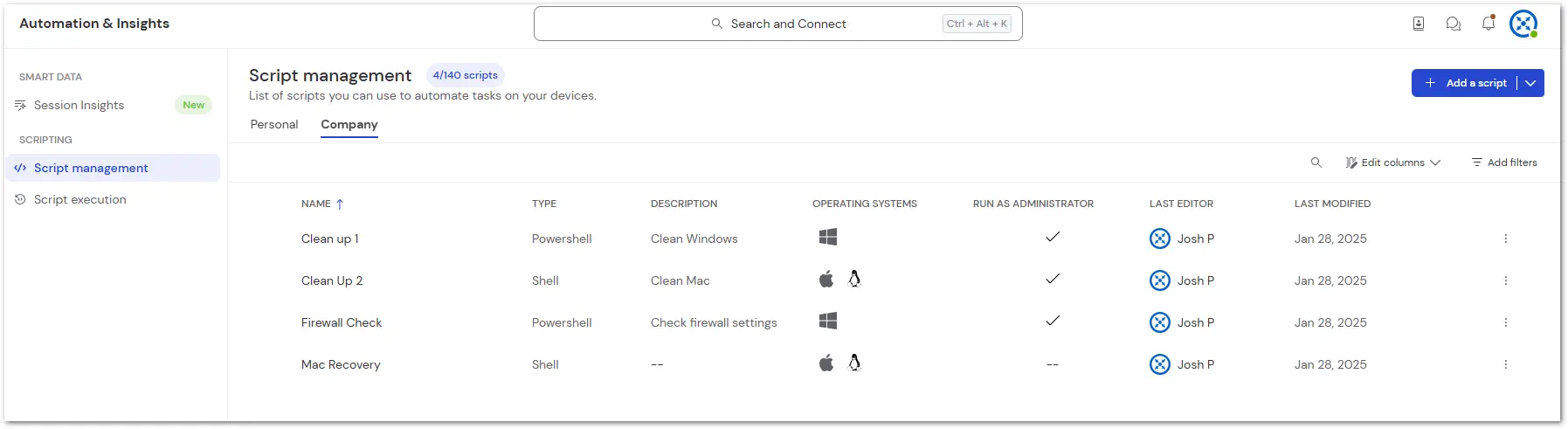
Task: Click Josh P avatar in Firewall Check row
Action: (1160, 322)
